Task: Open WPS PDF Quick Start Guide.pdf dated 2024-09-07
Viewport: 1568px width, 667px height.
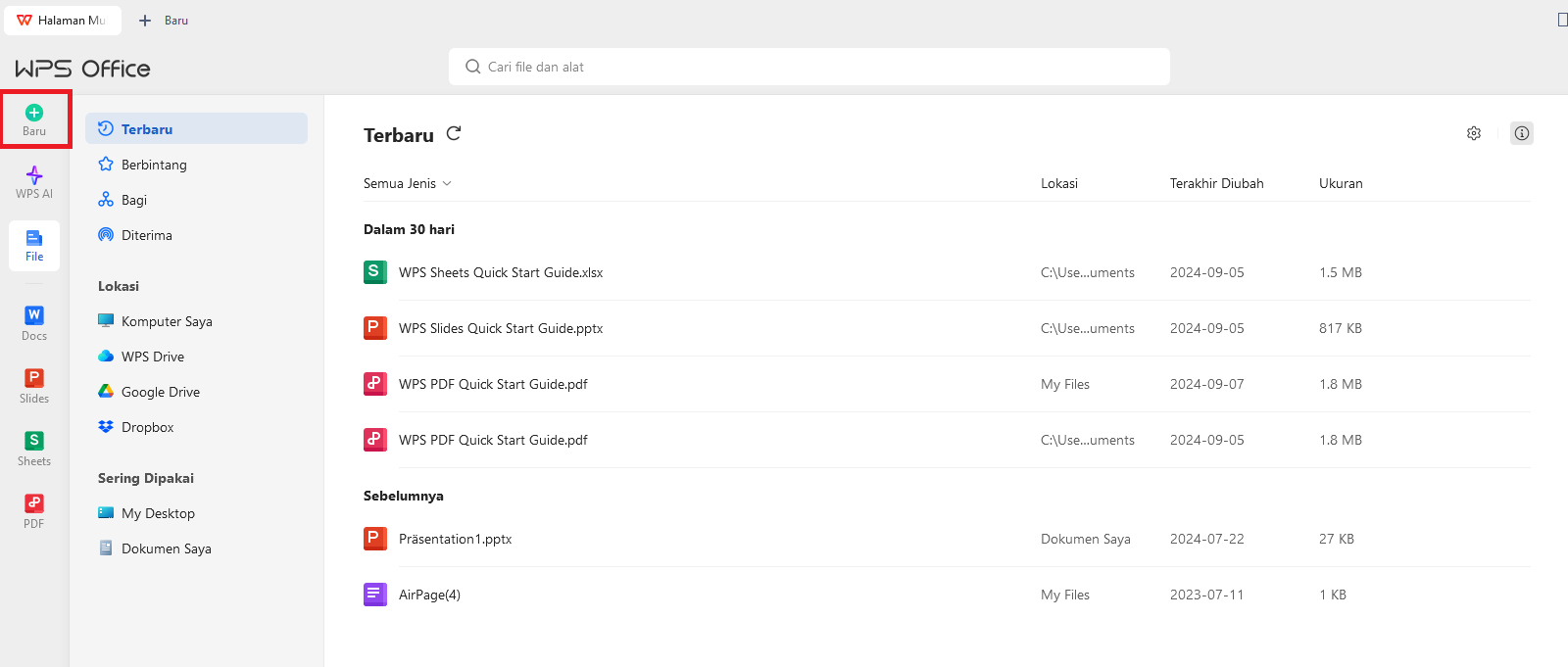Action: coord(493,384)
